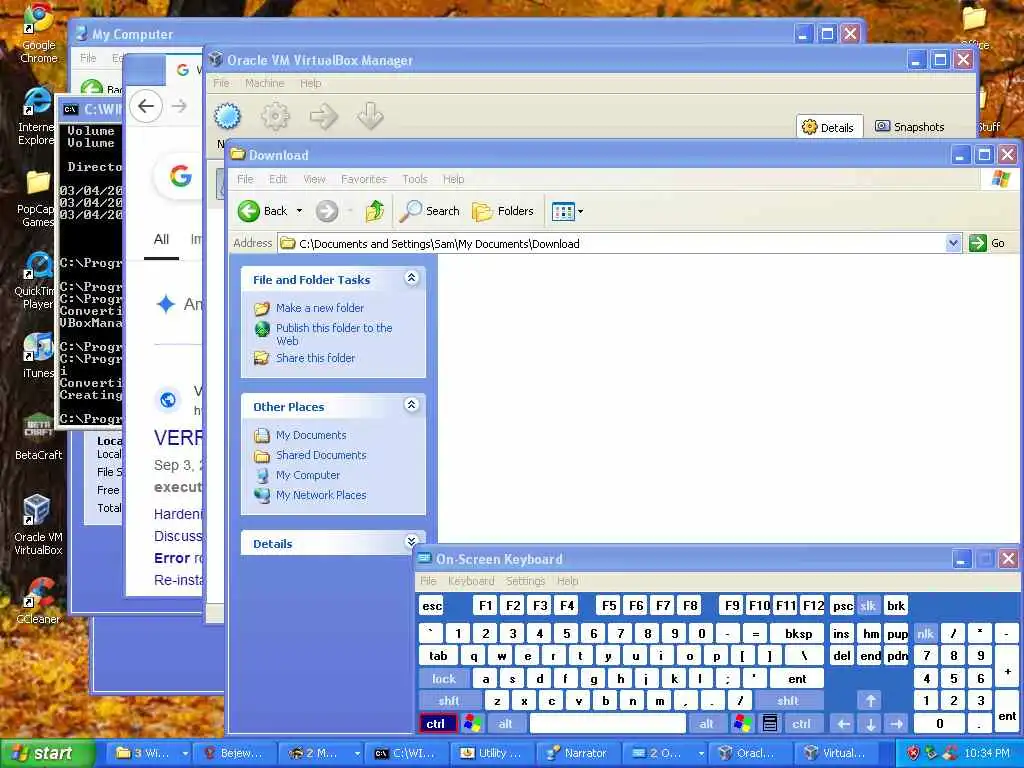
Task: Open the Views button in Download toolbar
Action: (x=563, y=211)
